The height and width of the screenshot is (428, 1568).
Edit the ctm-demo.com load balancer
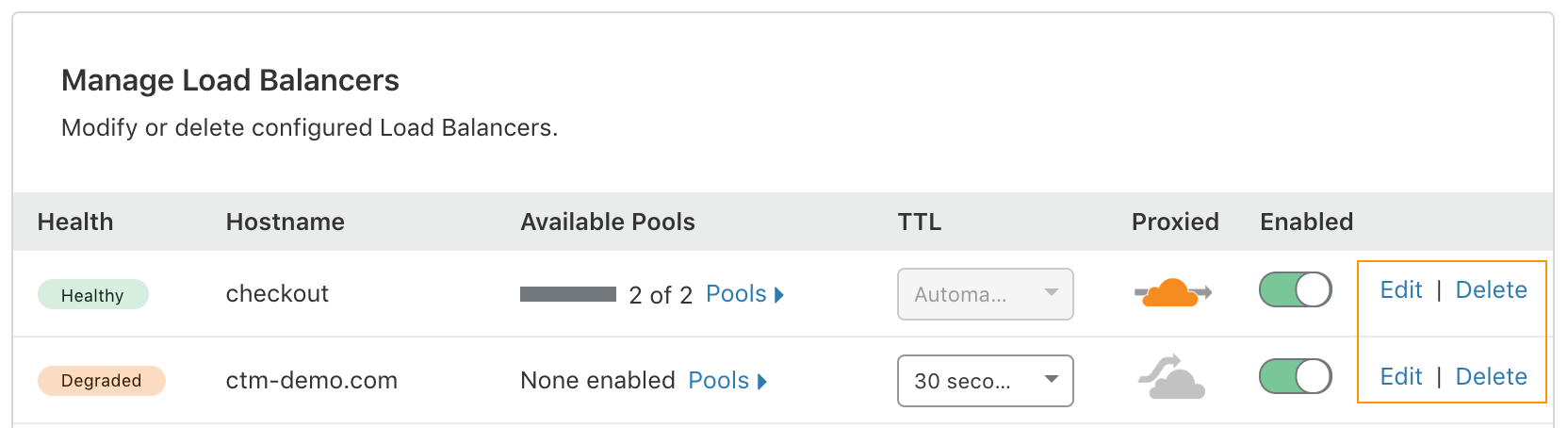(1401, 377)
